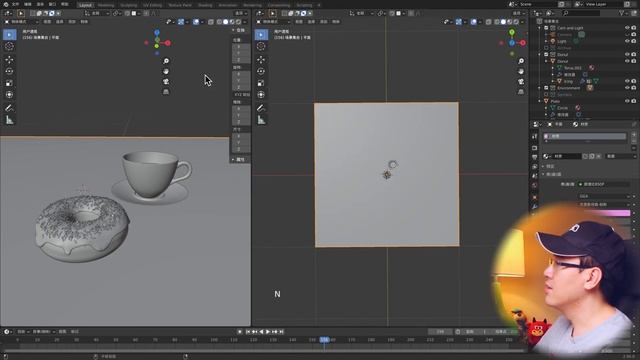The image size is (640, 360).
Task: Select the Measure tool in left viewport
Action: (9, 120)
